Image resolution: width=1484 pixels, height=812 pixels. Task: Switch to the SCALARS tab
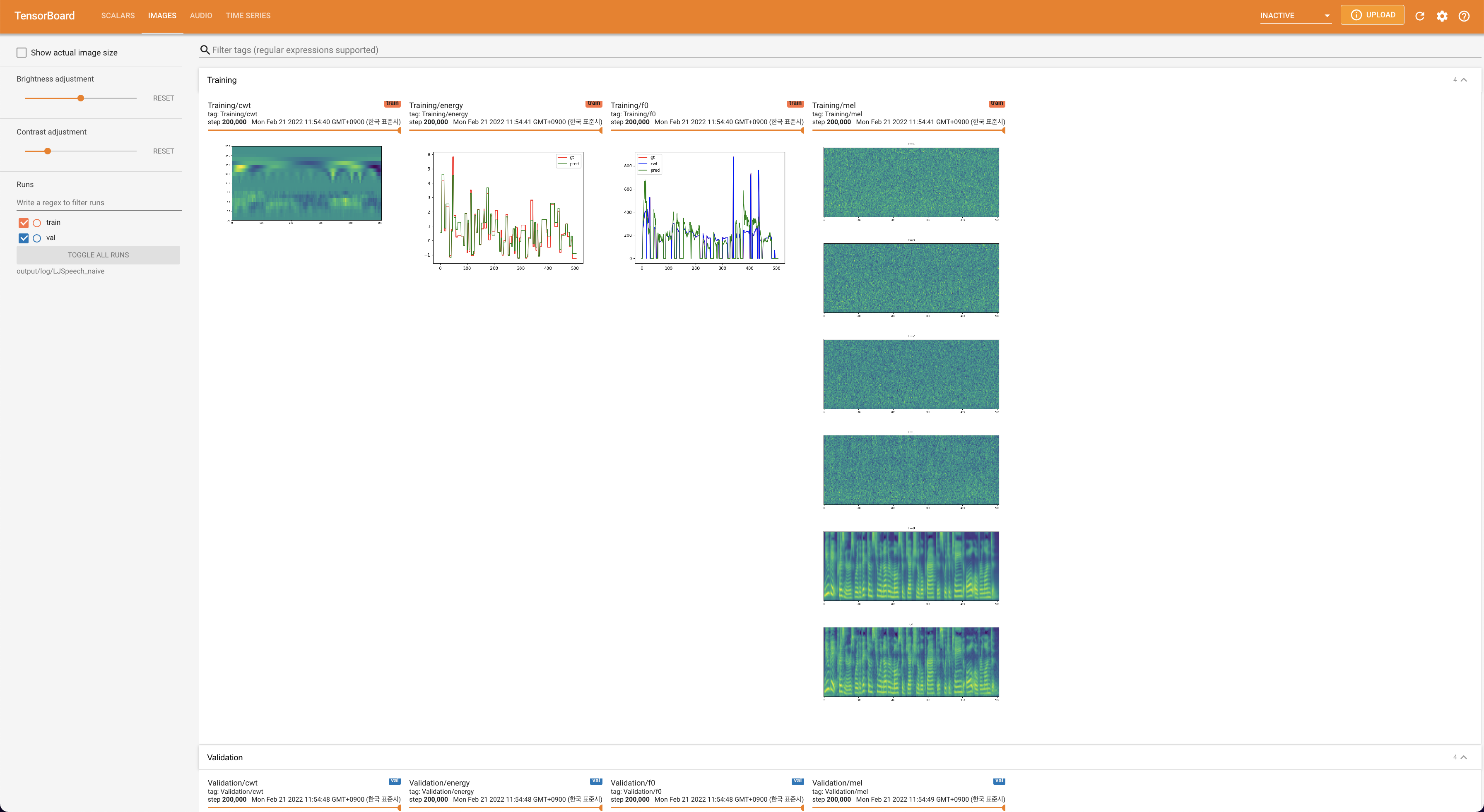[x=118, y=16]
